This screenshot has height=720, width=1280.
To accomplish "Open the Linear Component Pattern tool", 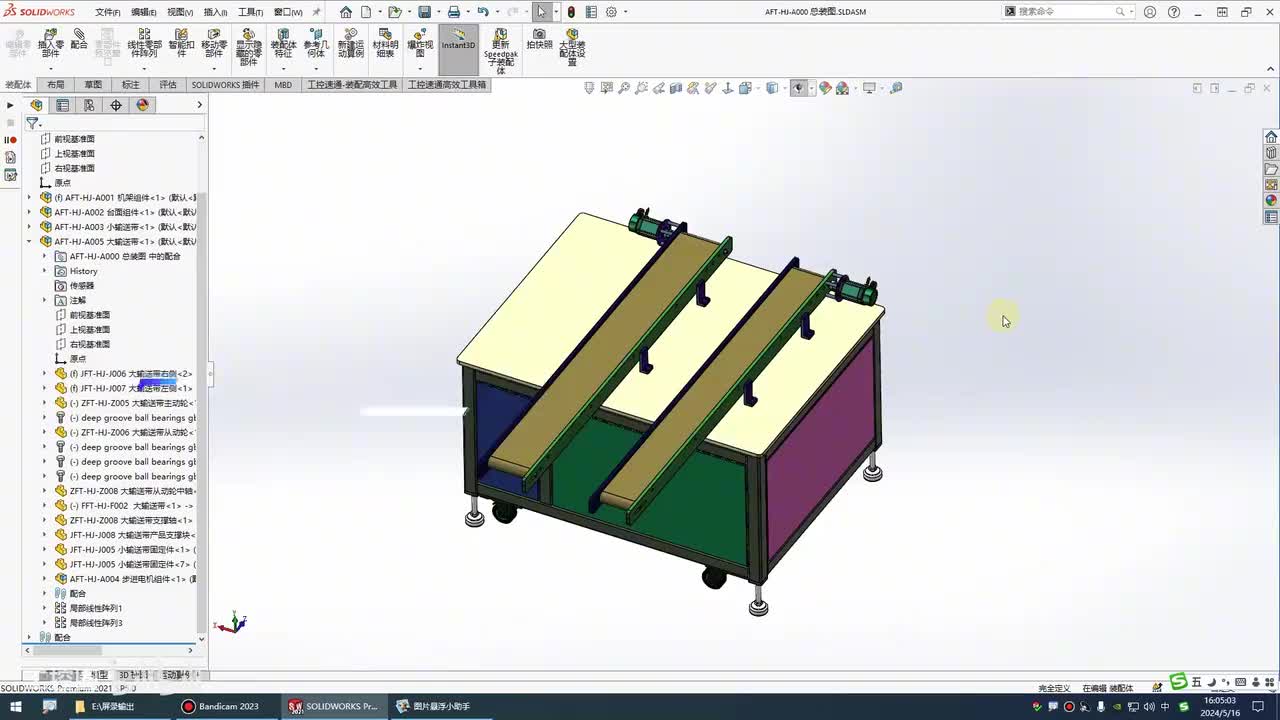I will tap(144, 44).
